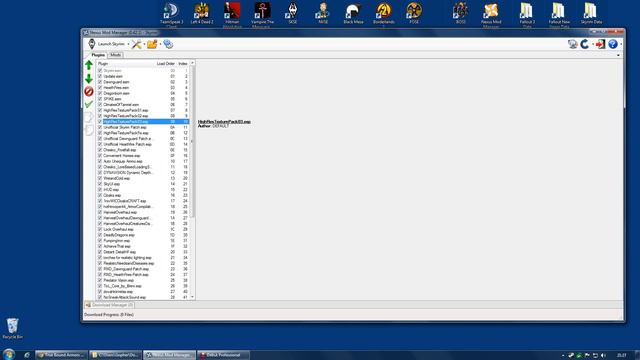Click the computer/globe icon at toolbar right
The width and height of the screenshot is (640, 360).
point(573,44)
